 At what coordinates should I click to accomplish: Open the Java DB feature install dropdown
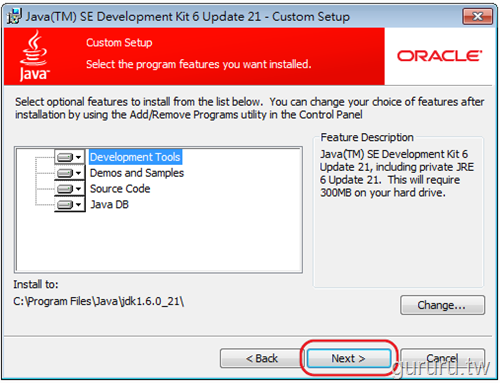70,204
